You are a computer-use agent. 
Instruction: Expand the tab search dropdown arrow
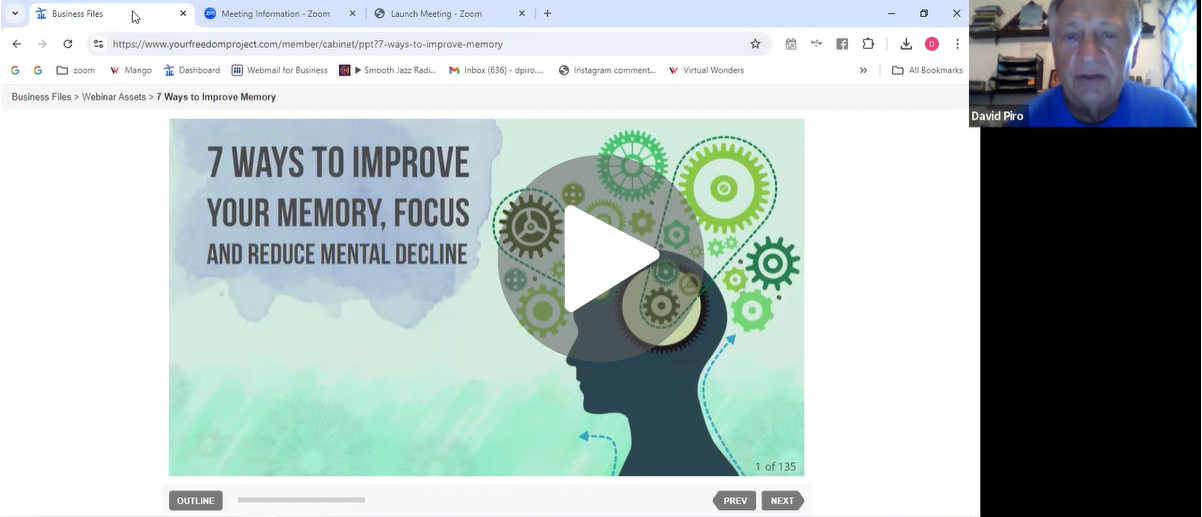tap(14, 14)
